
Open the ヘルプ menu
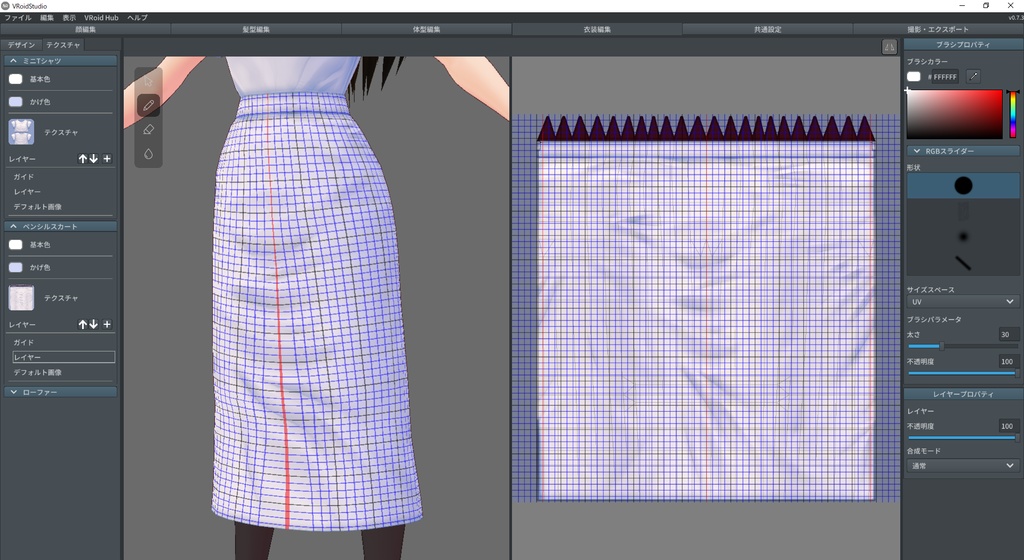click(137, 18)
